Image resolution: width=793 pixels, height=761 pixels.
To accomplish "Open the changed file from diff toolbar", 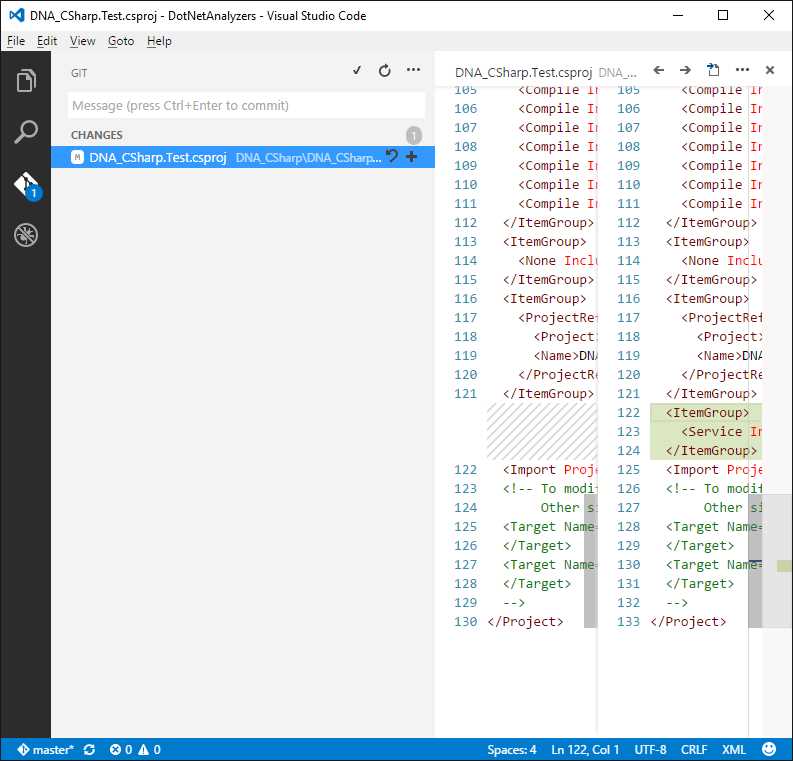I will click(713, 70).
